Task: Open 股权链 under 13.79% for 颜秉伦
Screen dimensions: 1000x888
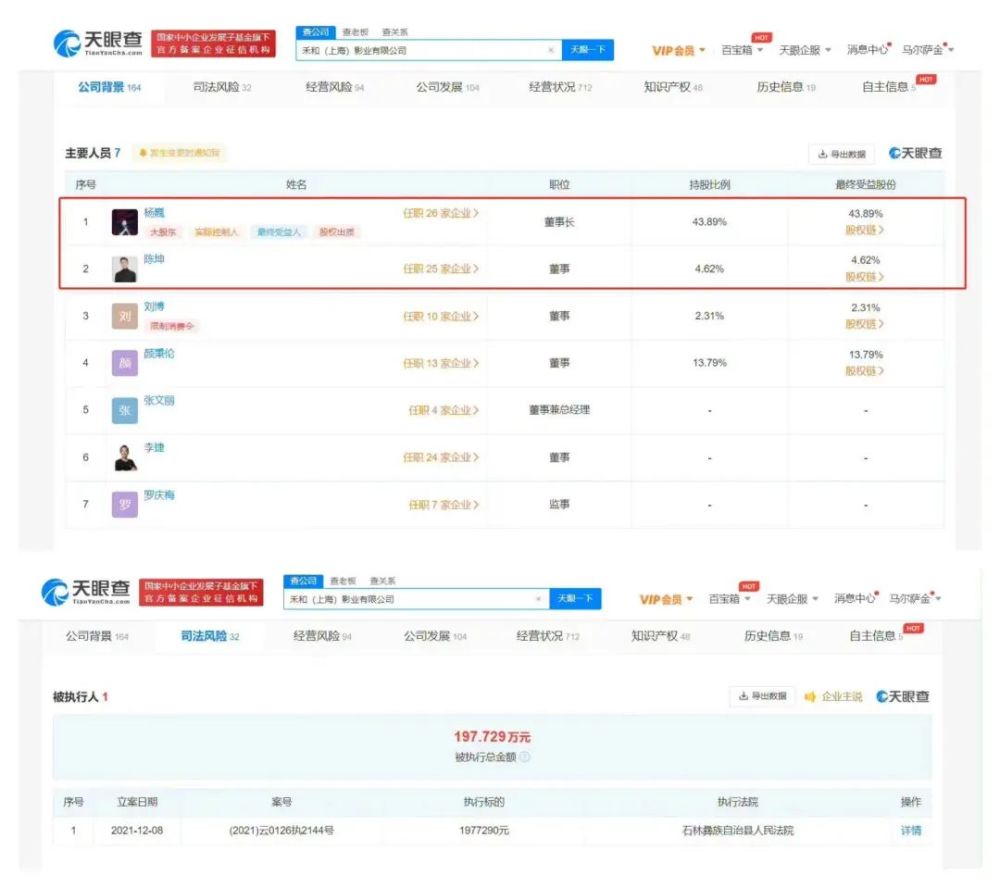Action: coord(865,371)
